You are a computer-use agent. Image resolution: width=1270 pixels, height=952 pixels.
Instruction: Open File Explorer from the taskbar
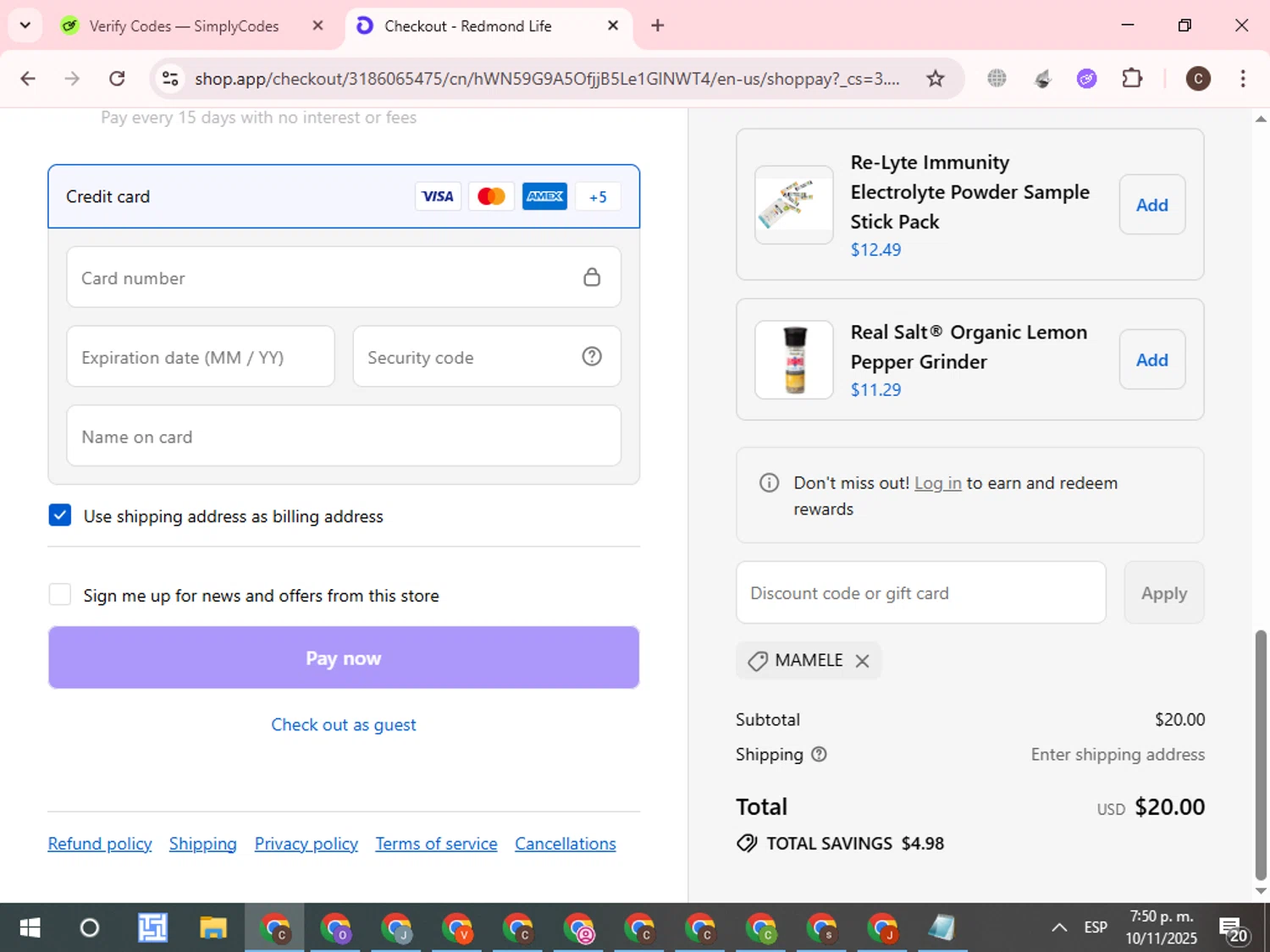click(213, 927)
